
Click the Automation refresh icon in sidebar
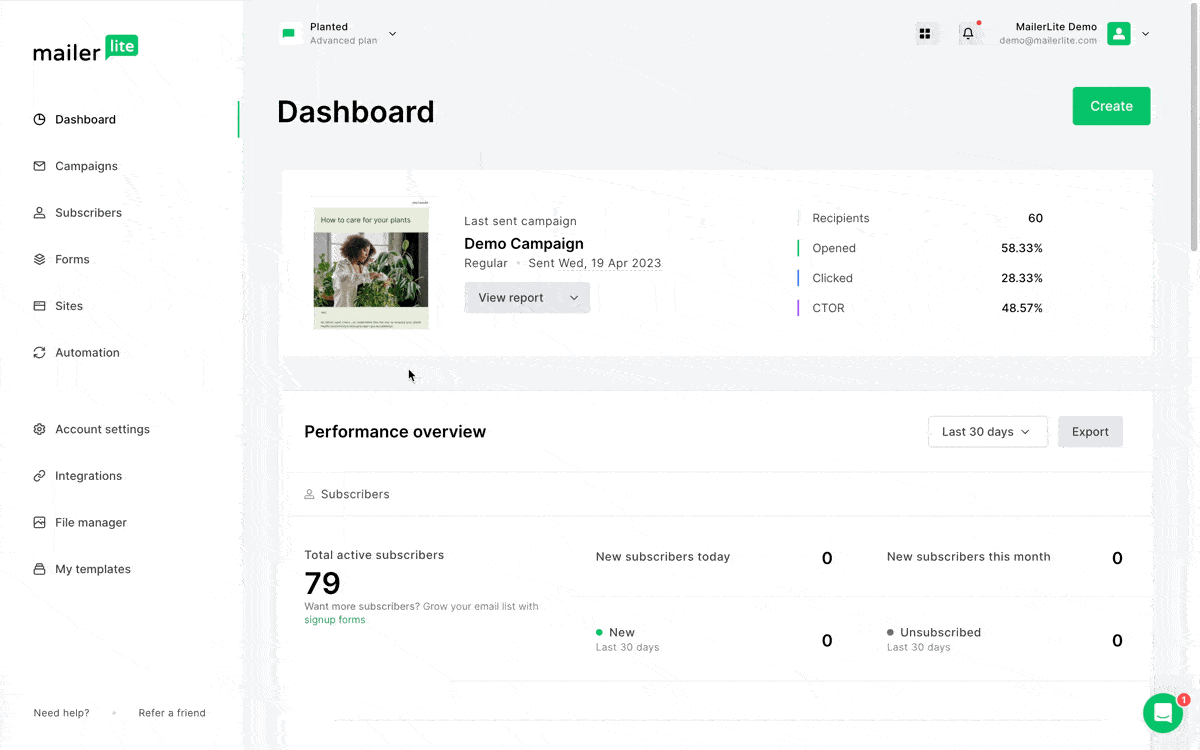coord(40,353)
